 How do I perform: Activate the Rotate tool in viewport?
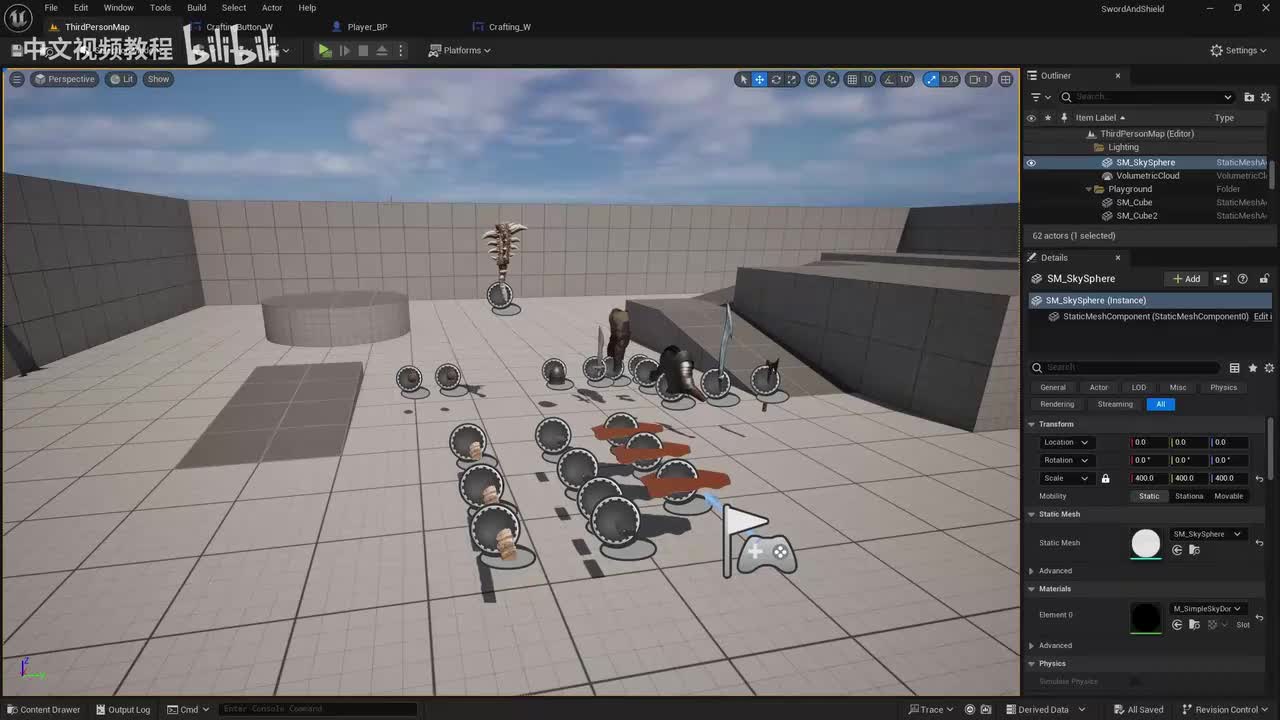(x=776, y=79)
